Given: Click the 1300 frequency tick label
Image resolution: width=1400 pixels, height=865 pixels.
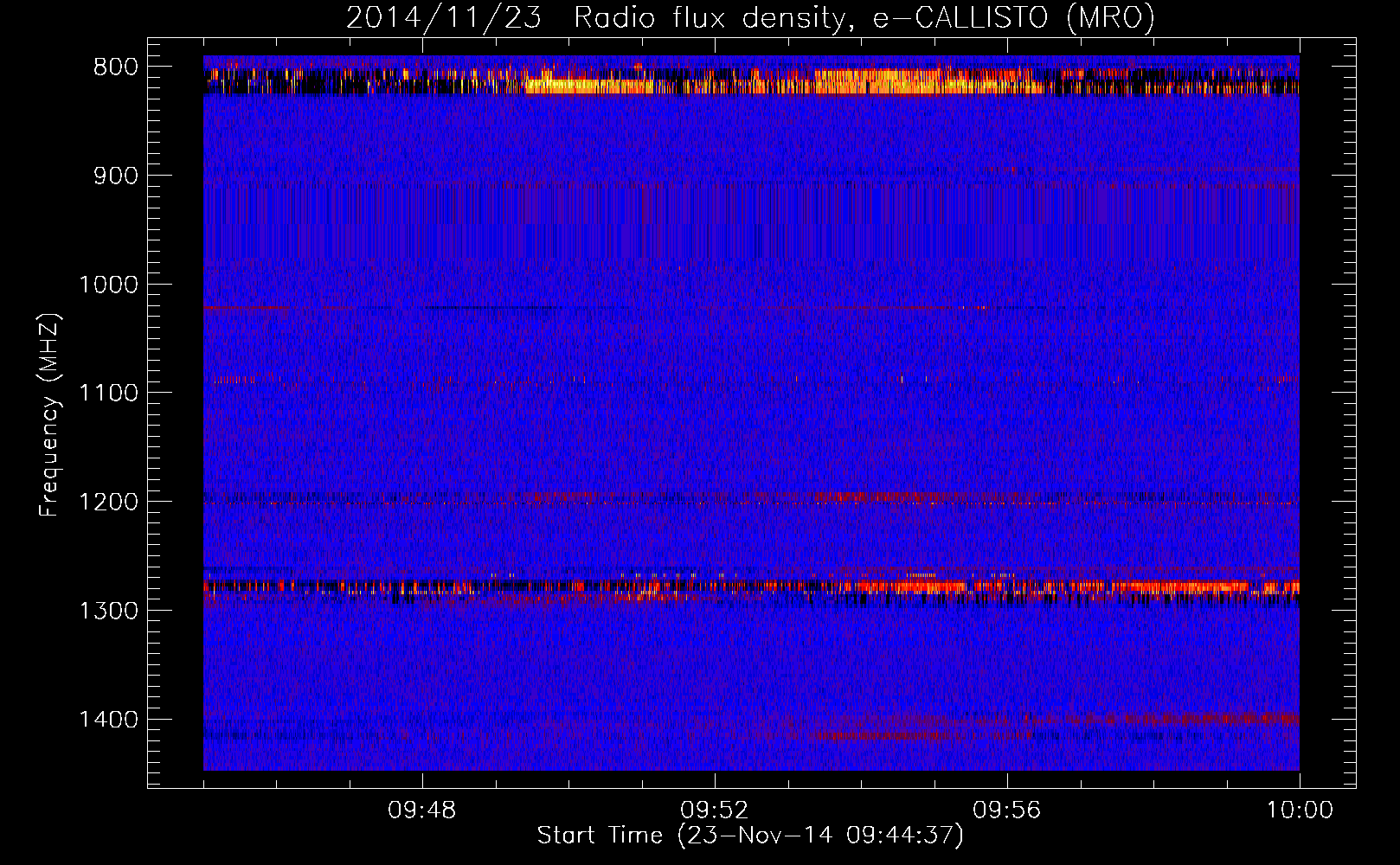Looking at the screenshot, I should coord(108,611).
